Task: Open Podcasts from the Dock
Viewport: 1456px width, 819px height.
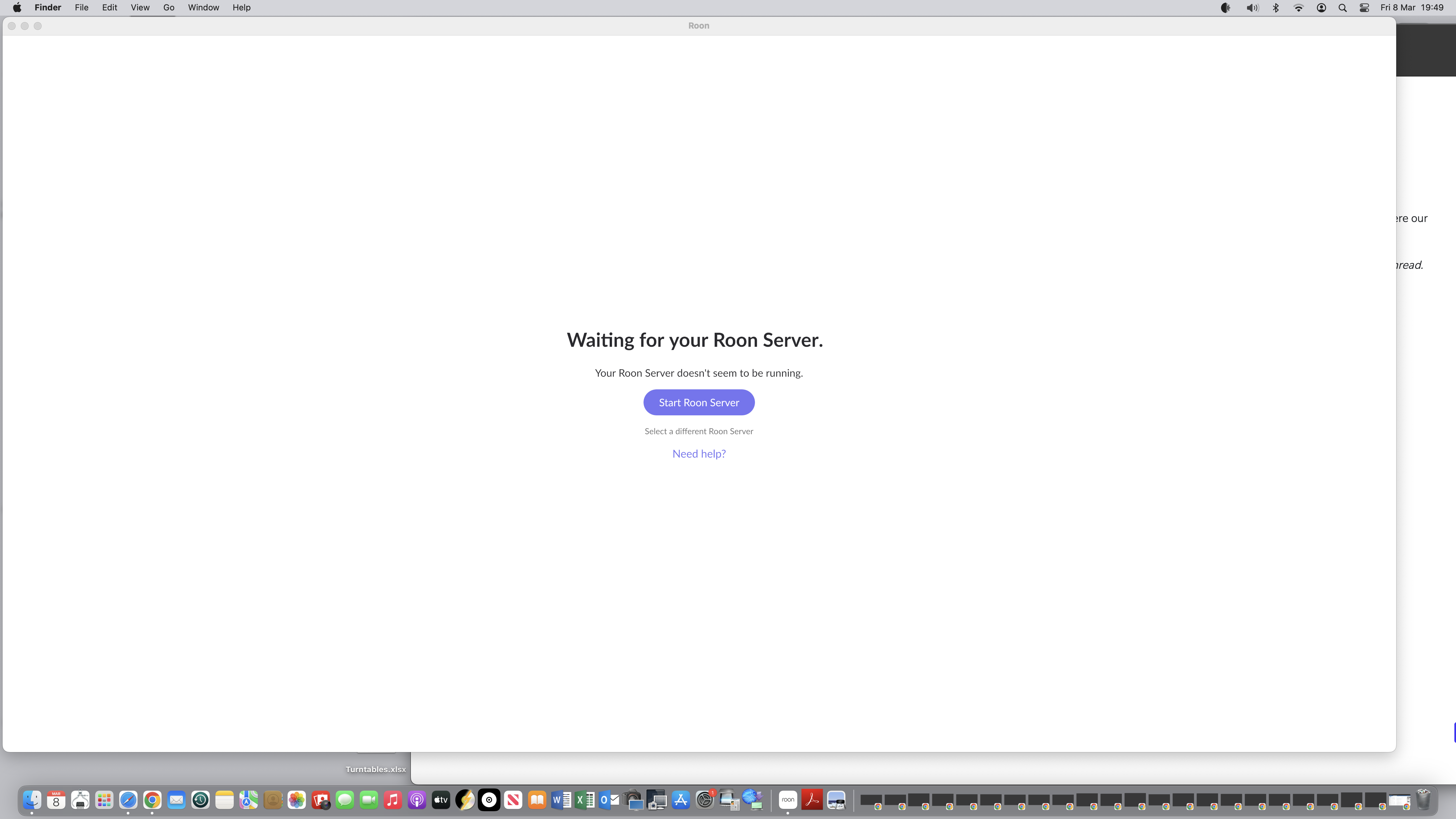Action: 417,800
